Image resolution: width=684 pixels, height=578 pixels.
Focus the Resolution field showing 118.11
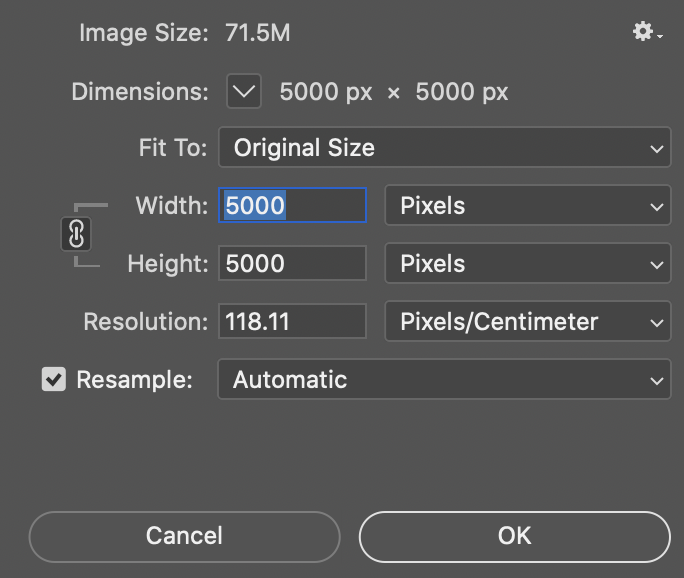point(292,322)
